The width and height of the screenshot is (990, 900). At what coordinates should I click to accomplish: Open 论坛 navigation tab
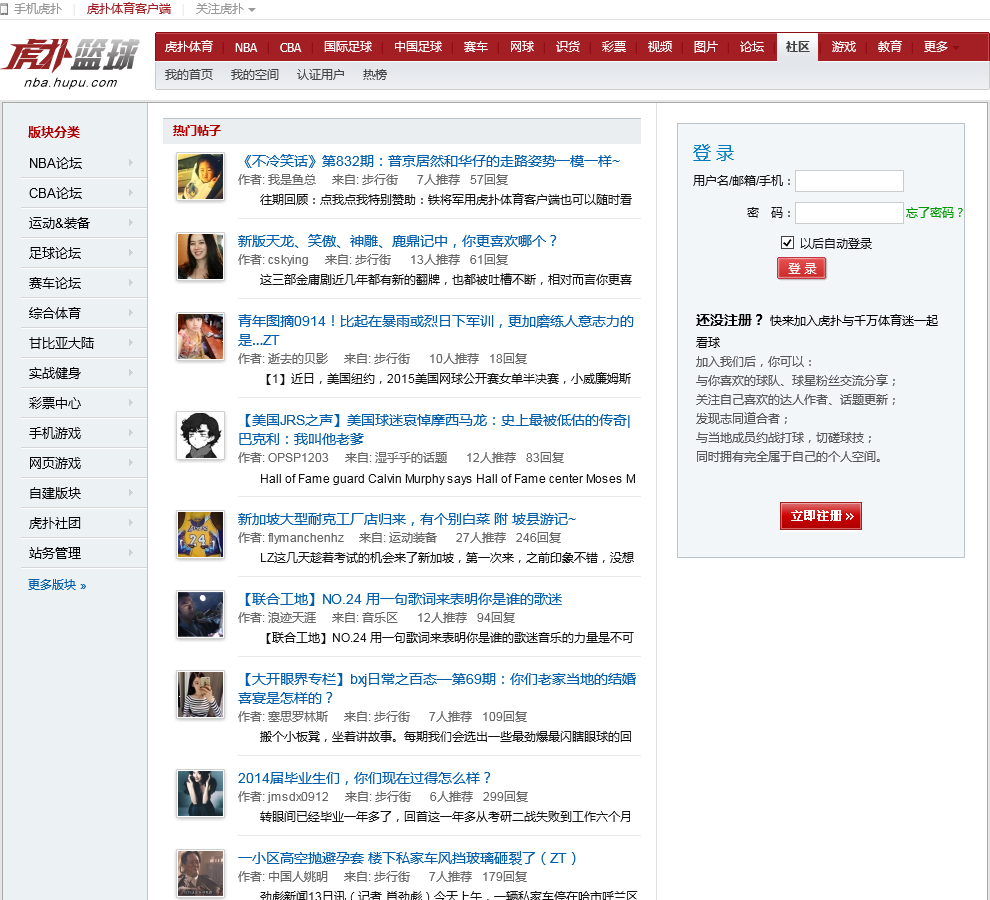tap(751, 47)
